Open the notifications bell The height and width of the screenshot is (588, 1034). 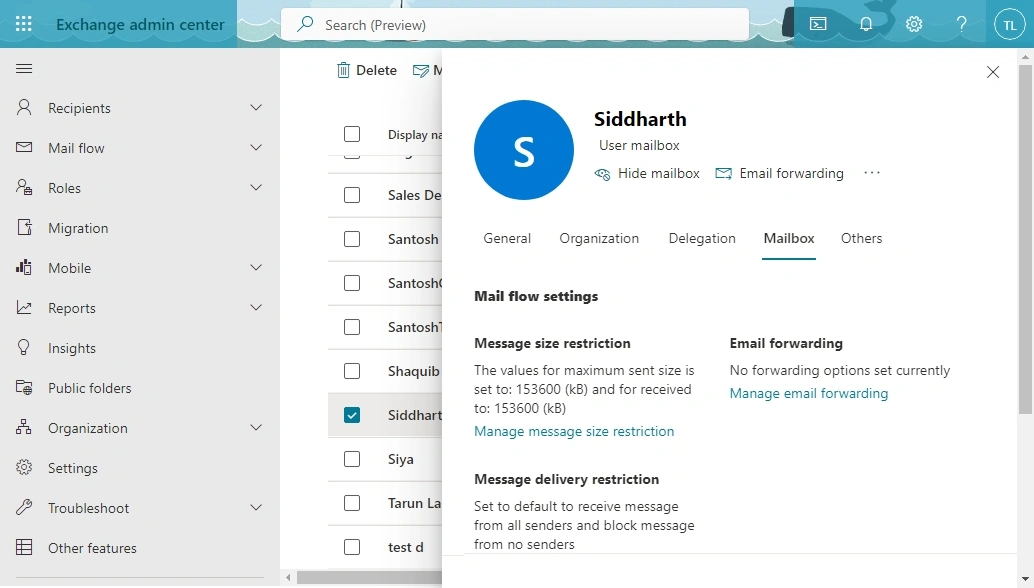866,24
